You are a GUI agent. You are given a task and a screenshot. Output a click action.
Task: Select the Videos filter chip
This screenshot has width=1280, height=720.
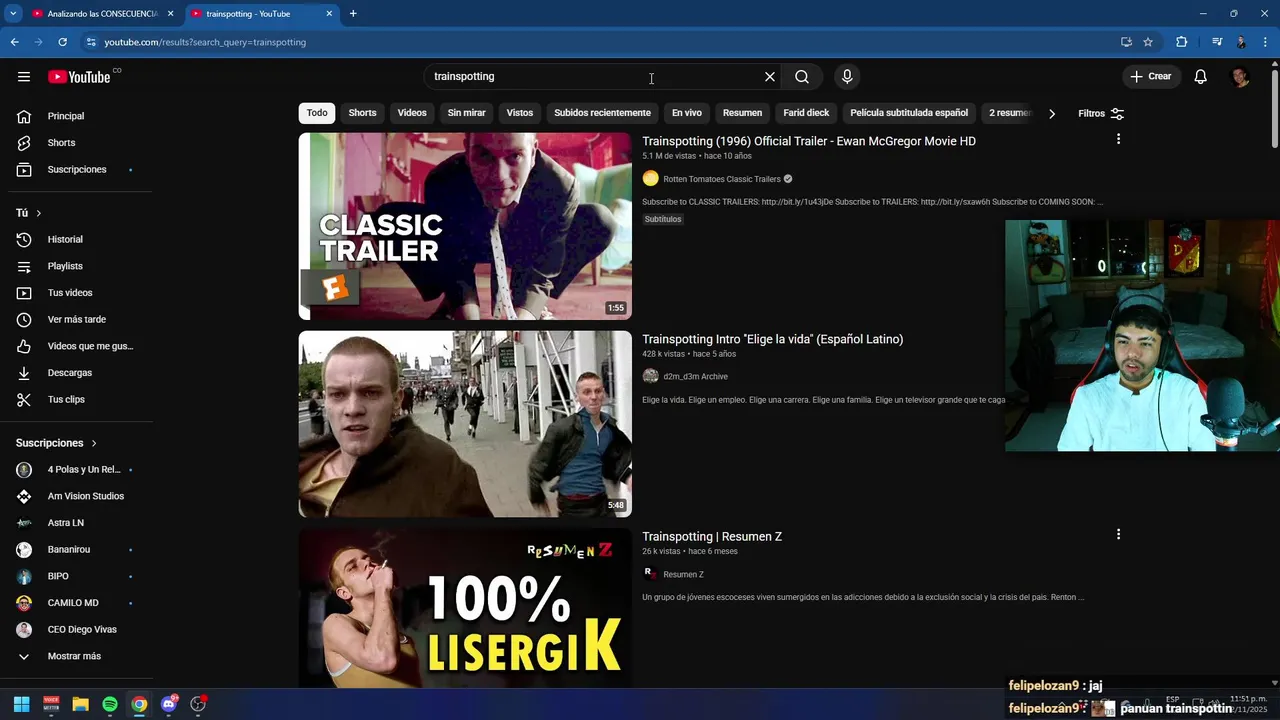[412, 113]
